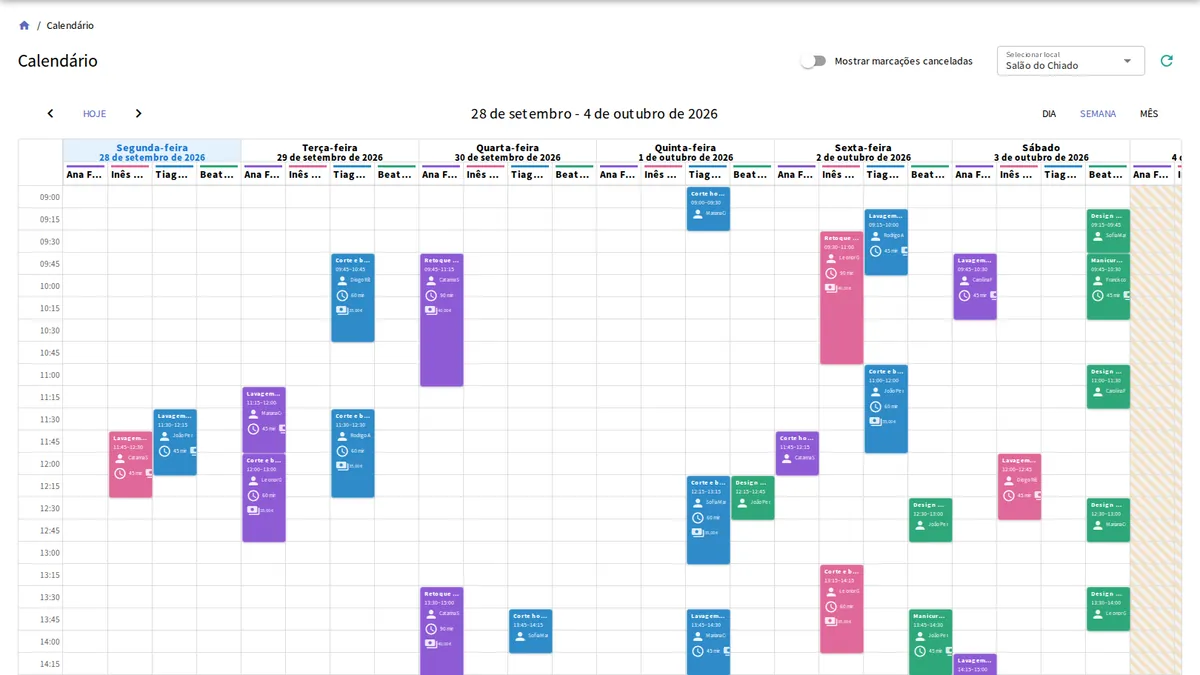Click person icon in Friday 11:45 purple Corte appointment
The height and width of the screenshot is (675, 1200).
point(787,458)
